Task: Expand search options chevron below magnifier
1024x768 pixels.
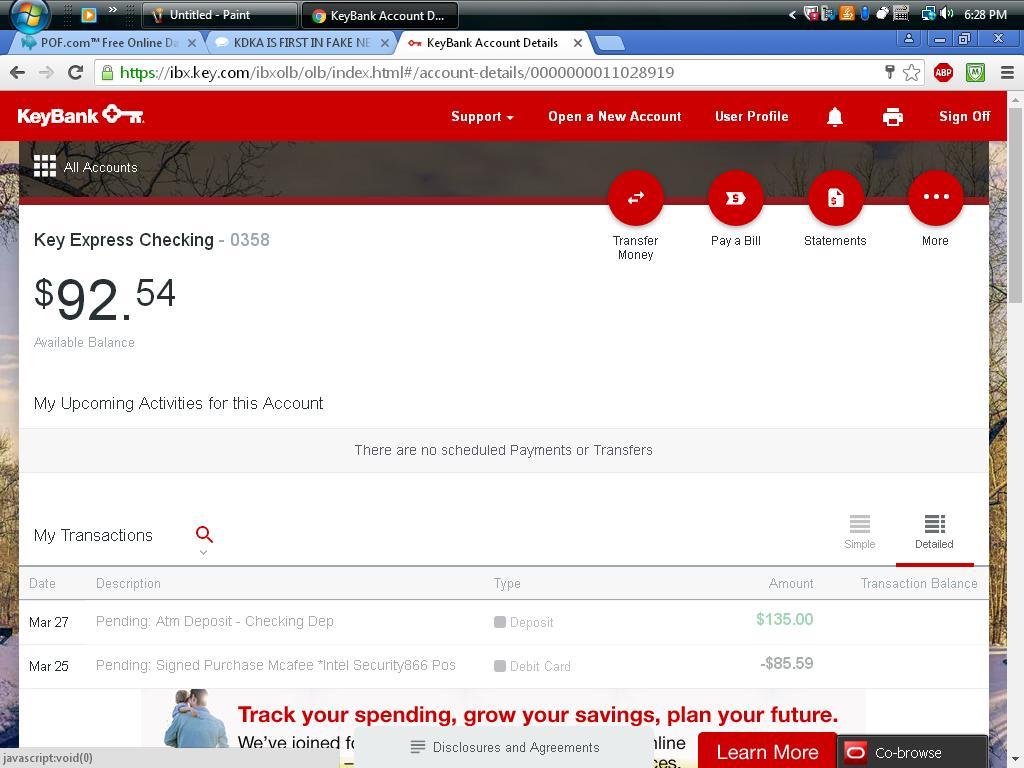Action: pos(203,552)
